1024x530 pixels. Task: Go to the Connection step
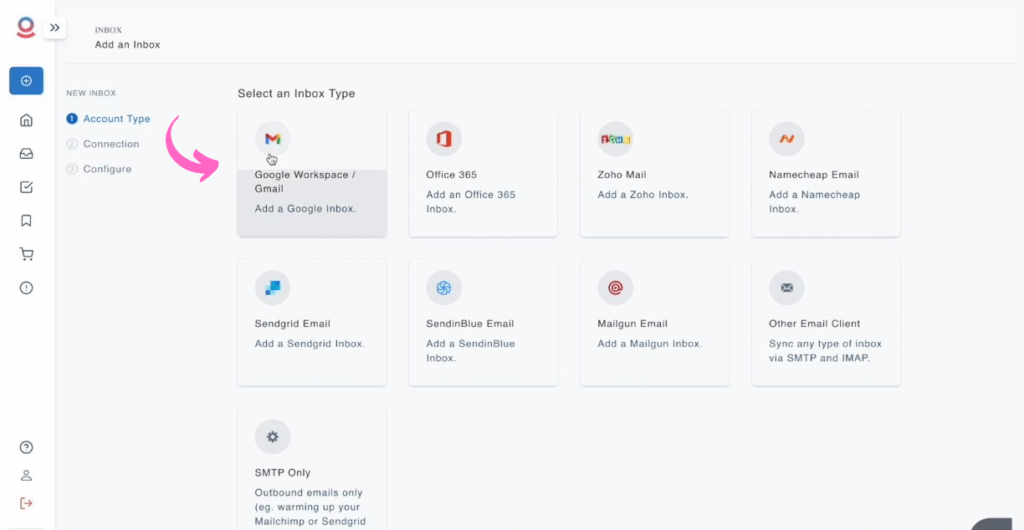coord(110,144)
